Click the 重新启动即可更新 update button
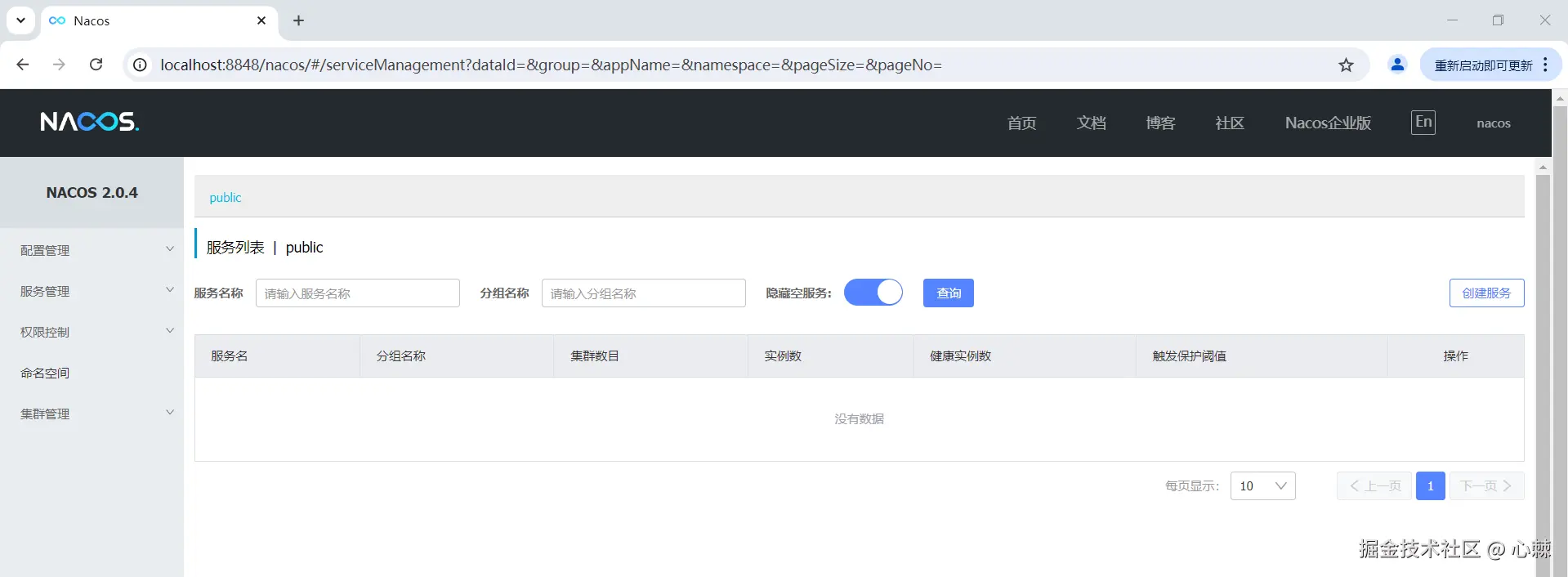1568x577 pixels. click(1483, 65)
